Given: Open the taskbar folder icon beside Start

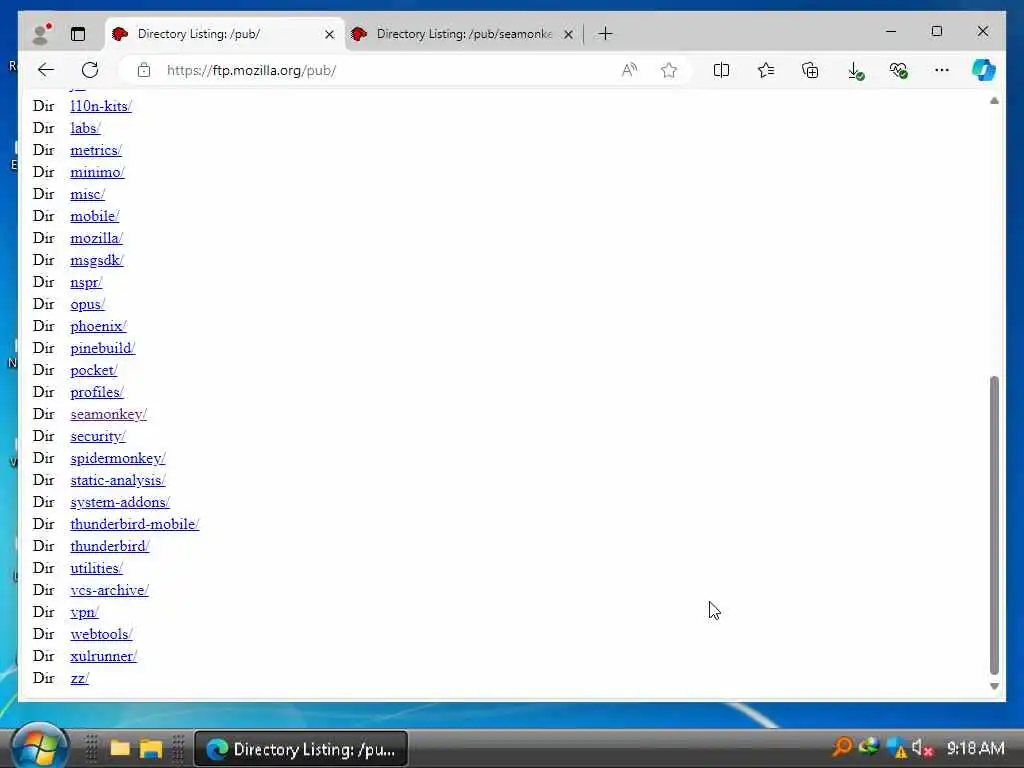Looking at the screenshot, I should coord(120,748).
